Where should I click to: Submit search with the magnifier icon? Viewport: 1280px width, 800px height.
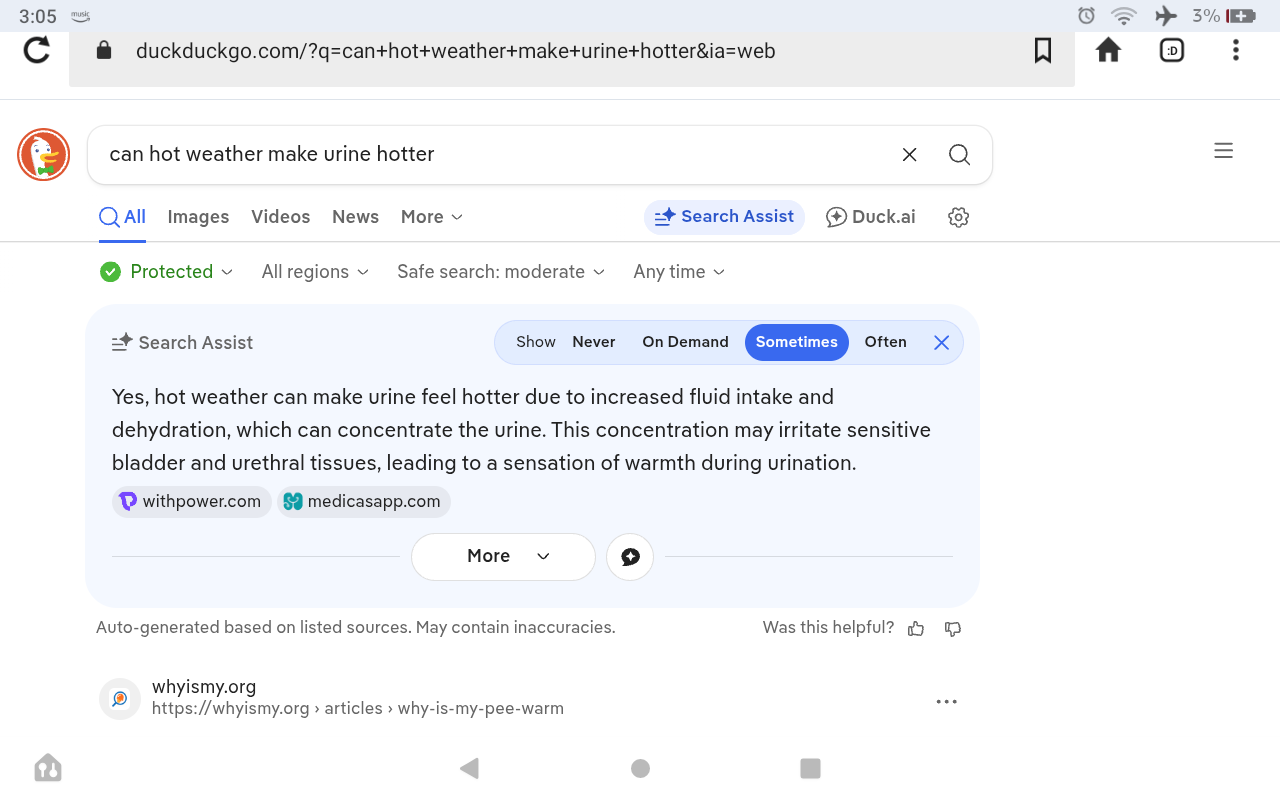coord(959,155)
